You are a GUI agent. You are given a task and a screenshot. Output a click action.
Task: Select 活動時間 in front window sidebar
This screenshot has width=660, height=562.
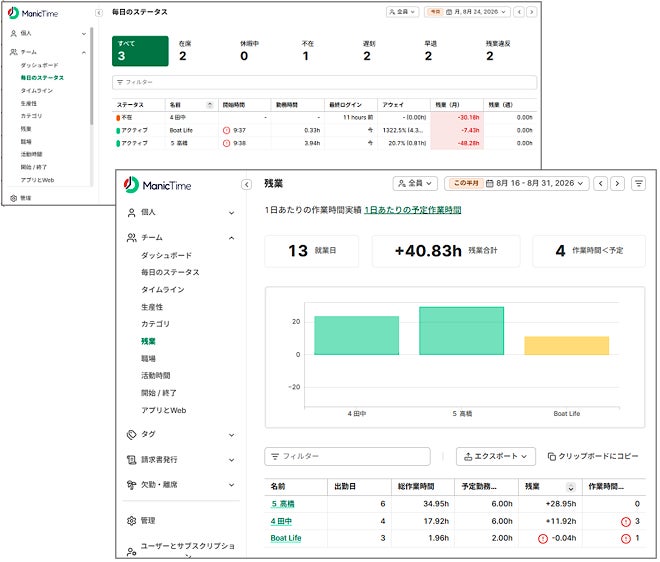coord(155,376)
